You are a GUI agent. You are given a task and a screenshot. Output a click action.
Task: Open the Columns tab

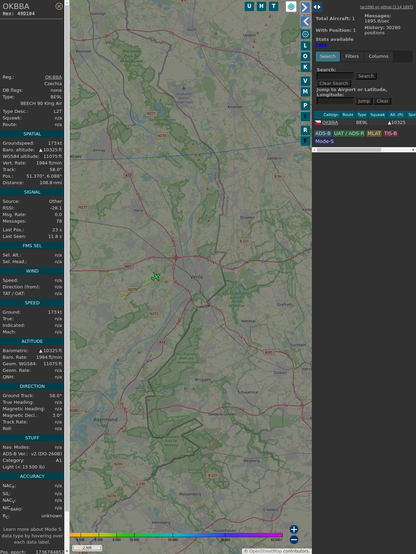point(379,56)
